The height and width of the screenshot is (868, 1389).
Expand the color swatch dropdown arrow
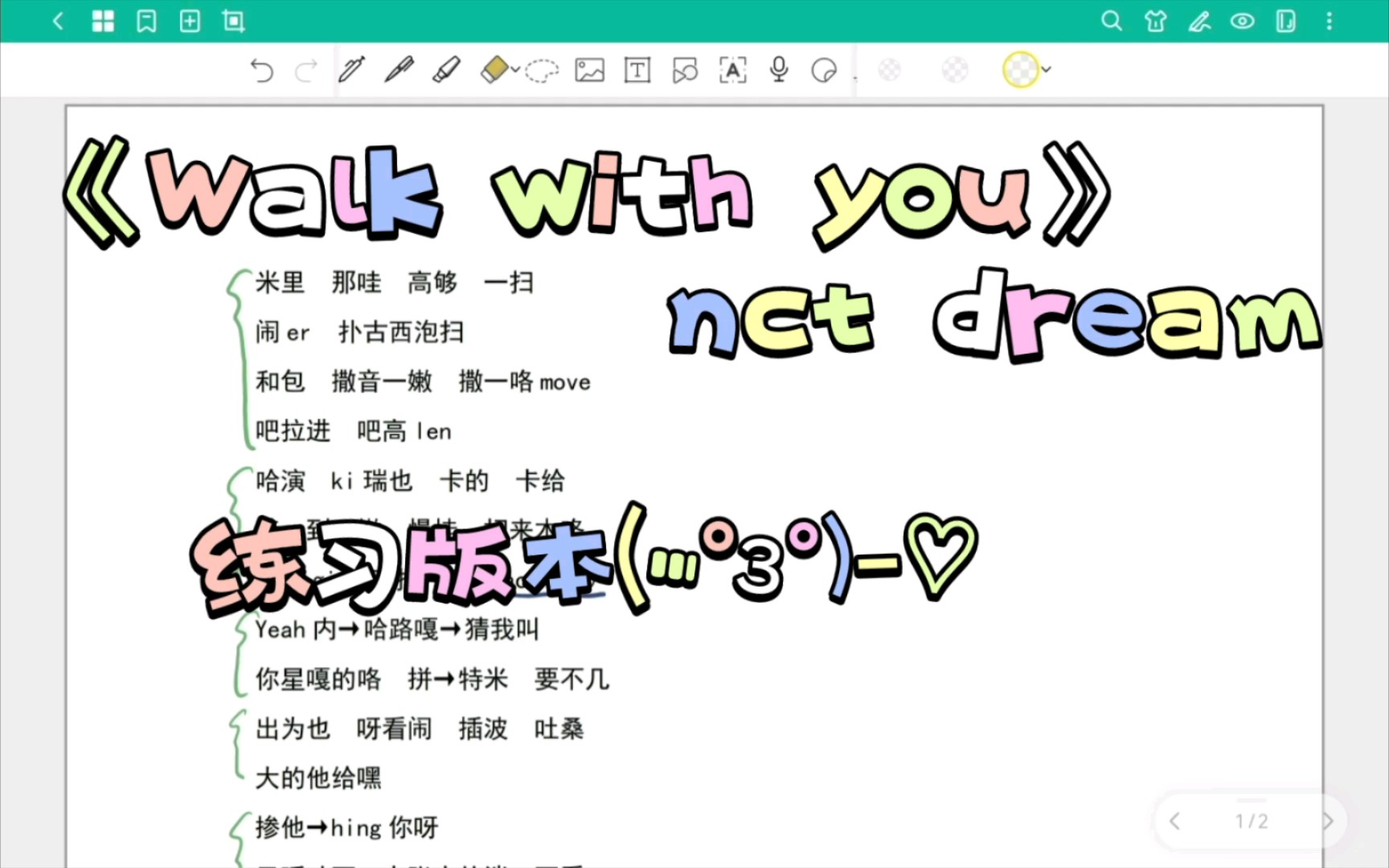(x=1046, y=69)
